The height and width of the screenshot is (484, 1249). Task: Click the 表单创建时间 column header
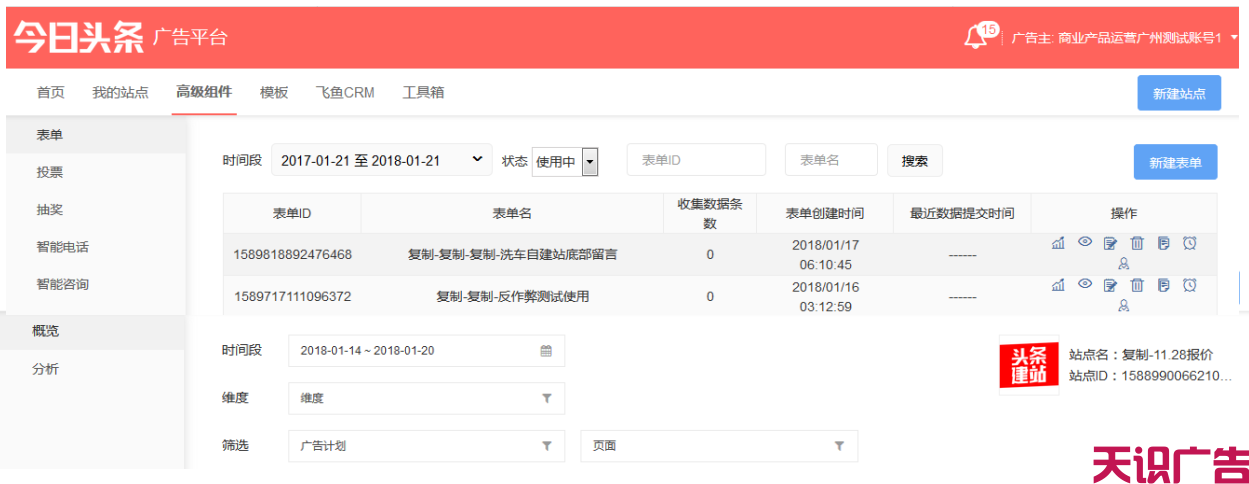pyautogui.click(x=825, y=213)
